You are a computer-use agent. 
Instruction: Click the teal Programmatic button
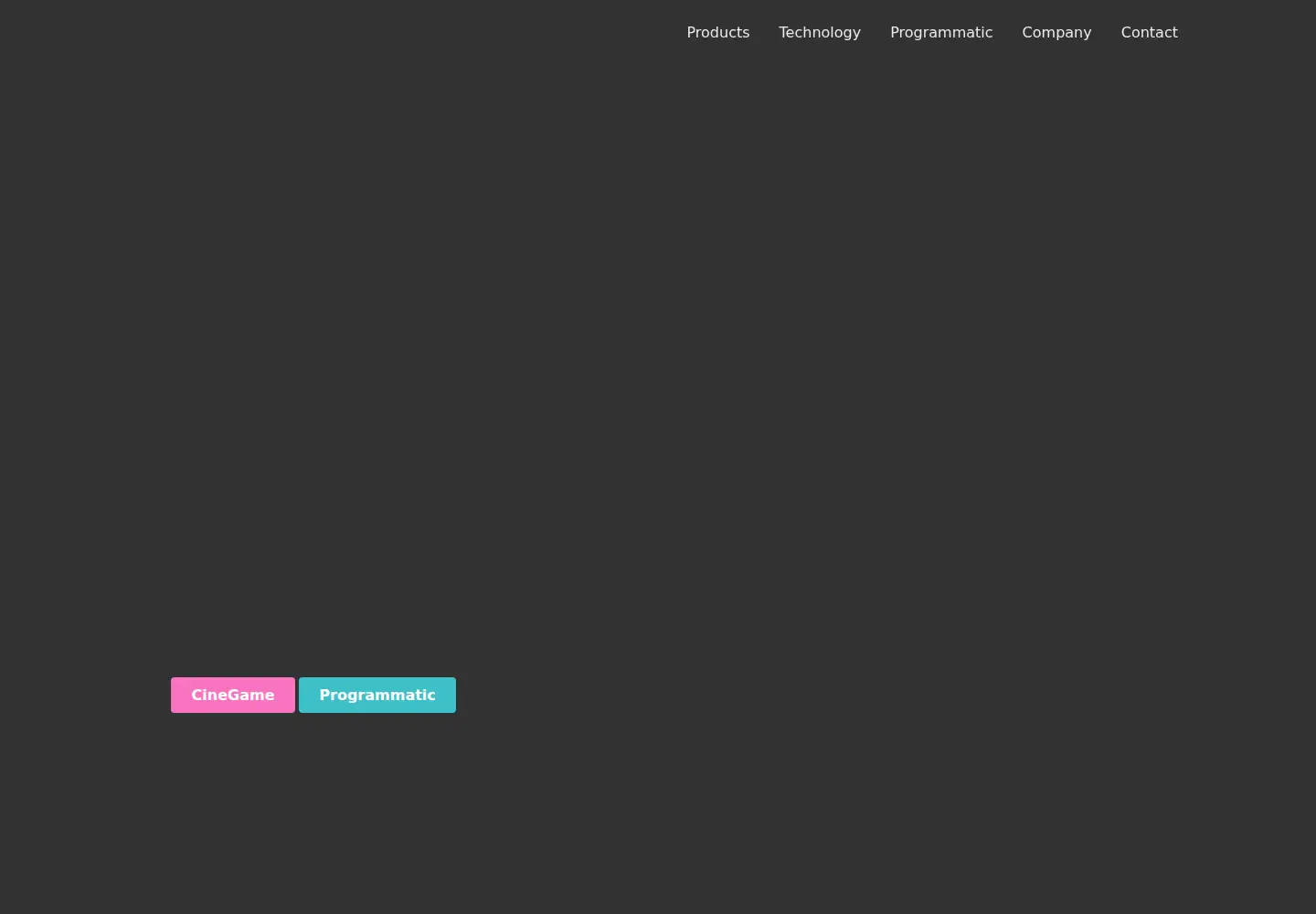(377, 695)
